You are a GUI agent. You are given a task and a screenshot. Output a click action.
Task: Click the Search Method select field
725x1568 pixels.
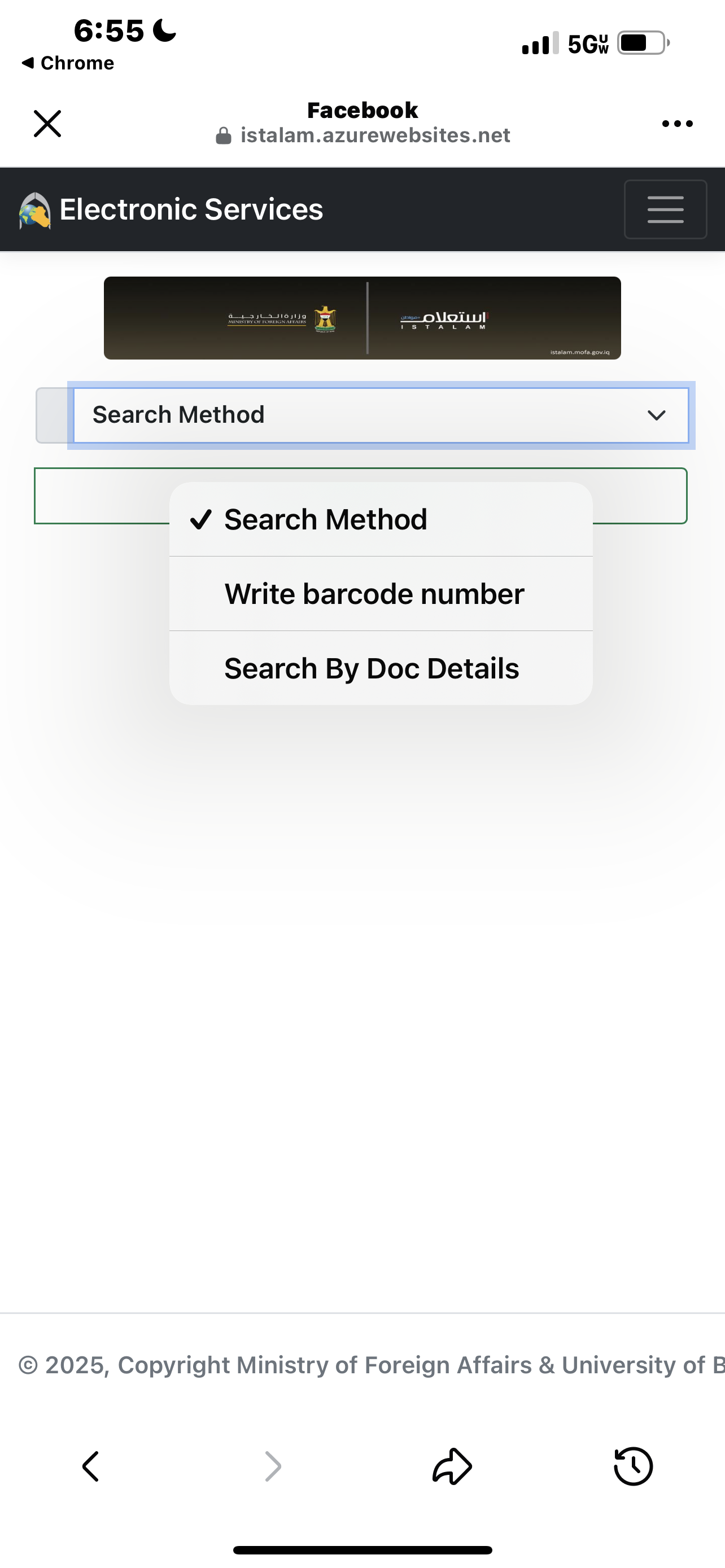381,415
